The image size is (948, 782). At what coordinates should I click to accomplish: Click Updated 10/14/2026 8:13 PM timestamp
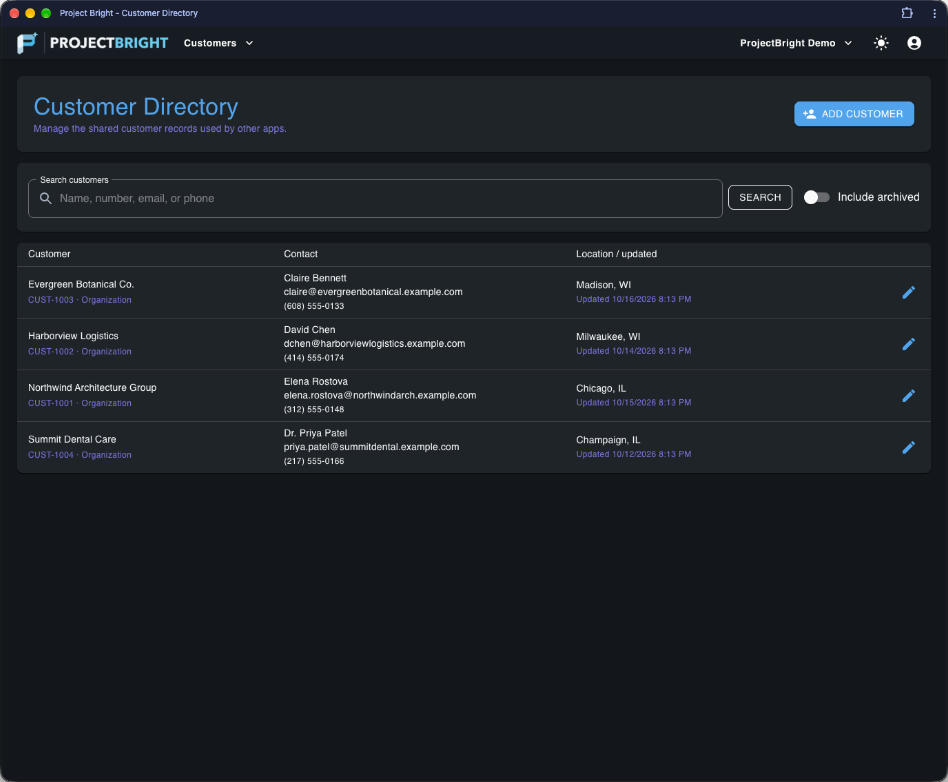point(634,351)
